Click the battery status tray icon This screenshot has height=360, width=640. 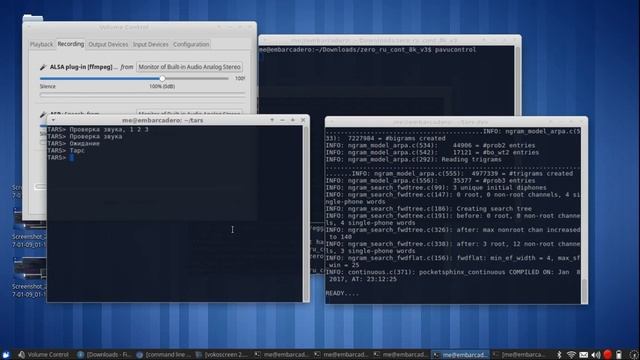click(x=619, y=355)
